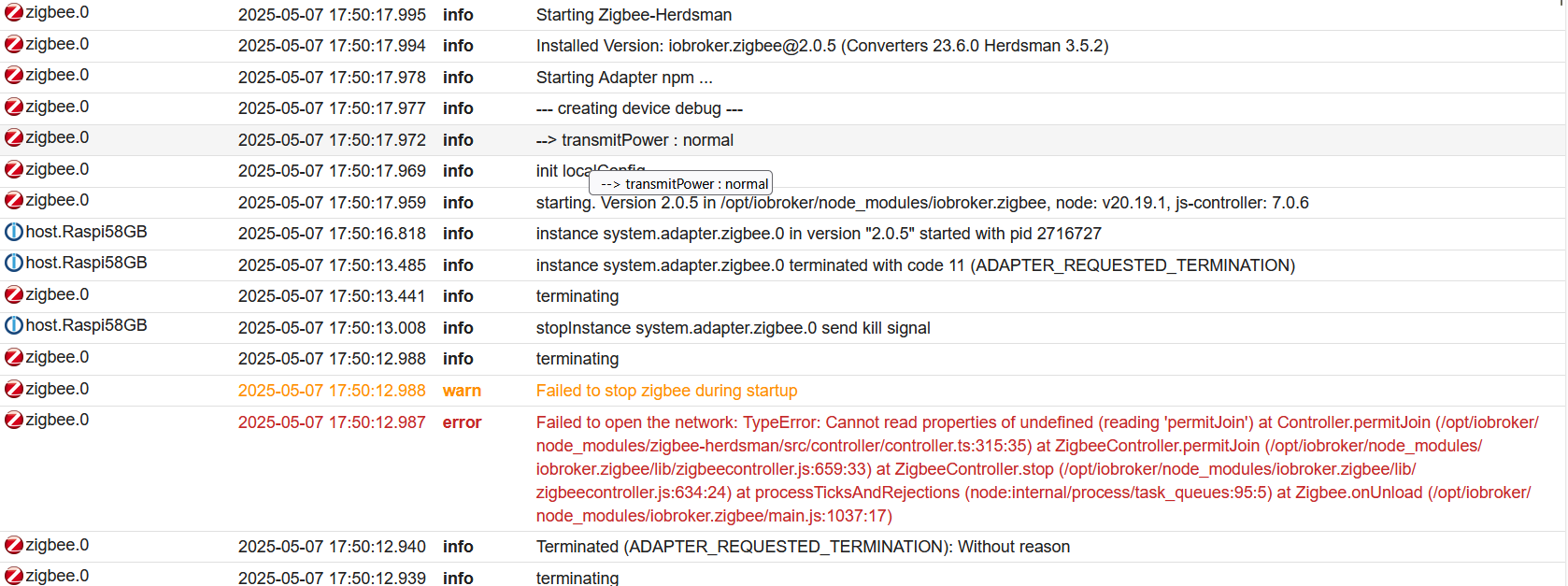Click the "Terminated (ADAPTER_REQUESTED_TERMINATION): Without reason" message
This screenshot has height=586, width=1568.
click(803, 547)
